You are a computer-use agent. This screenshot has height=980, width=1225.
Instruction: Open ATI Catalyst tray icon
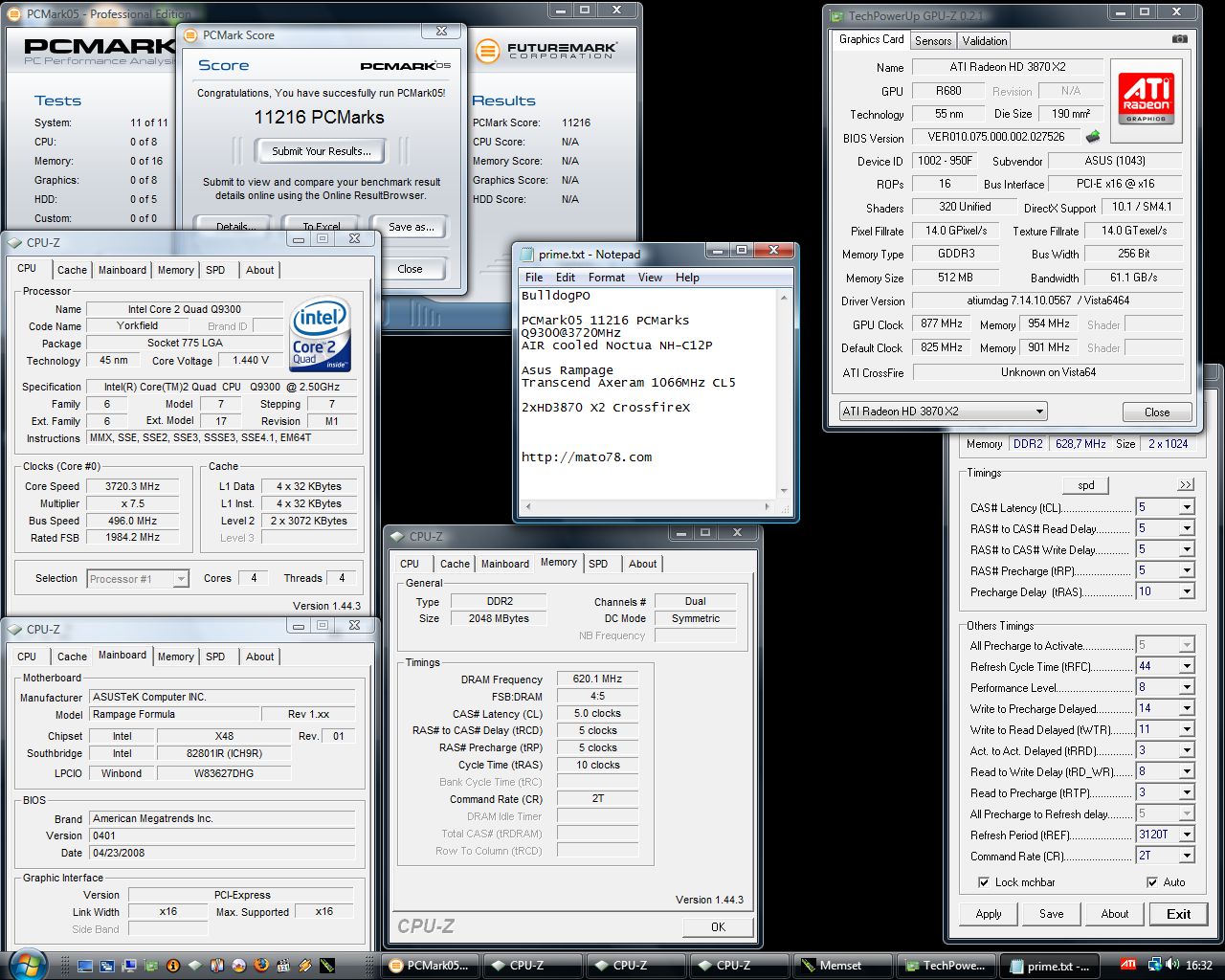(x=1129, y=965)
